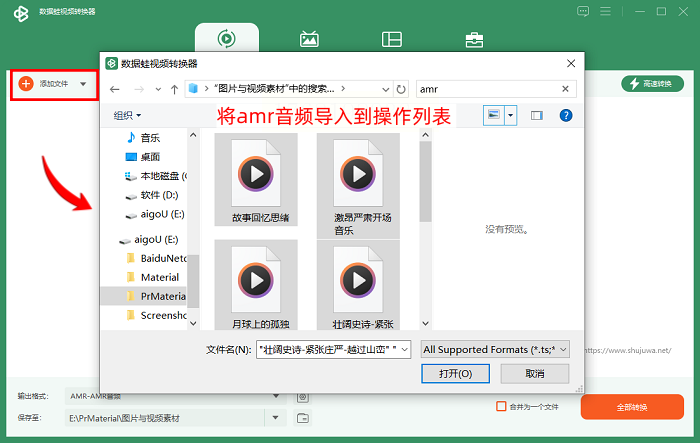Click the app logo in main title bar
This screenshot has width=700, height=443.
coord(21,14)
